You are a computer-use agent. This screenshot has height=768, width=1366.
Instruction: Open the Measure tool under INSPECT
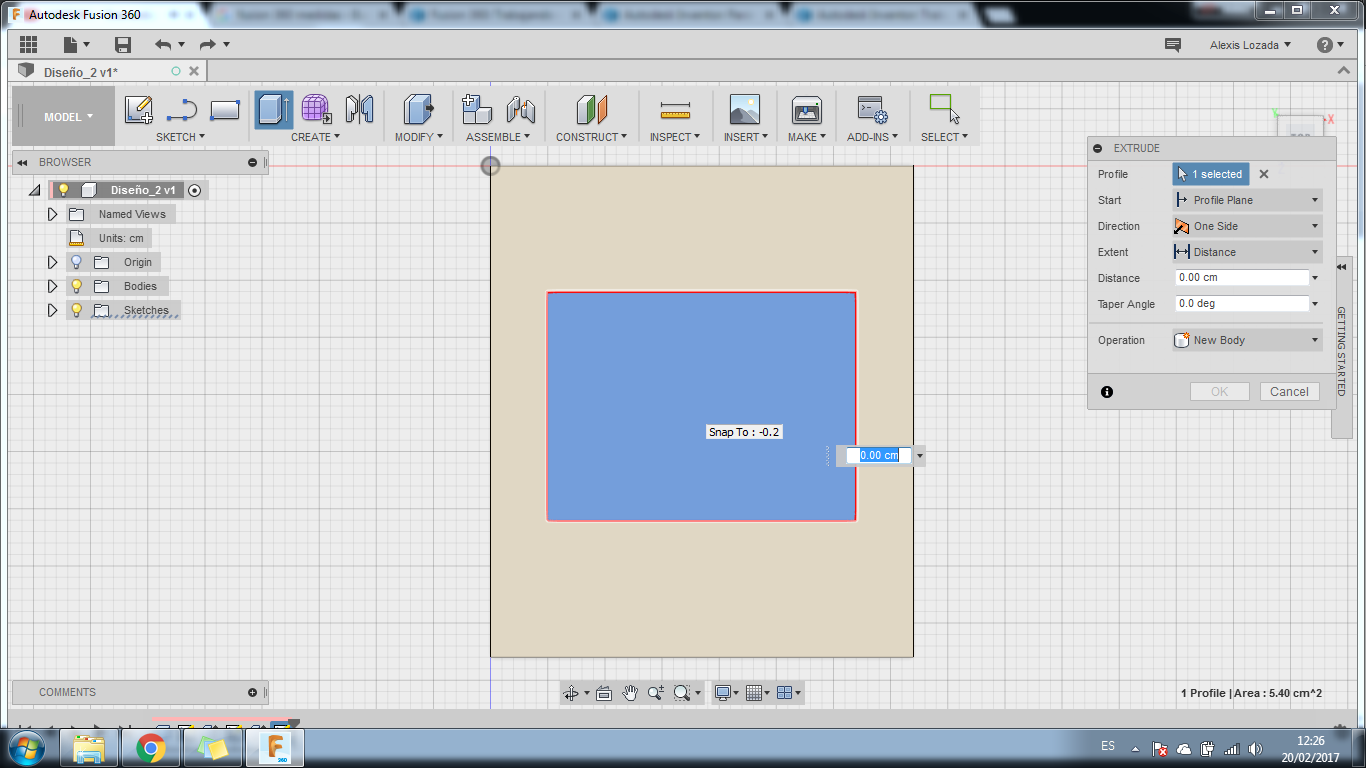tap(675, 110)
